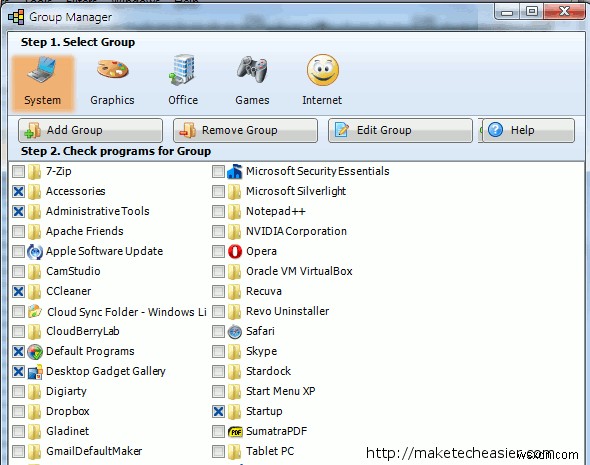
Task: Click the SumatraPDF icon
Action: tap(235, 432)
